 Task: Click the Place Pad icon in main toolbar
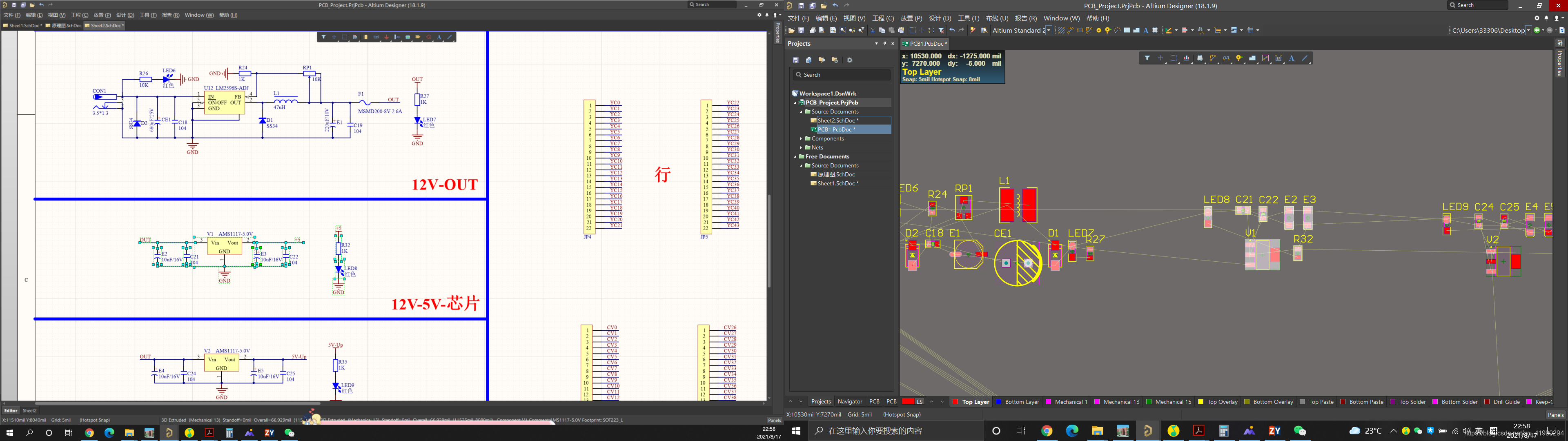click(x=1099, y=31)
